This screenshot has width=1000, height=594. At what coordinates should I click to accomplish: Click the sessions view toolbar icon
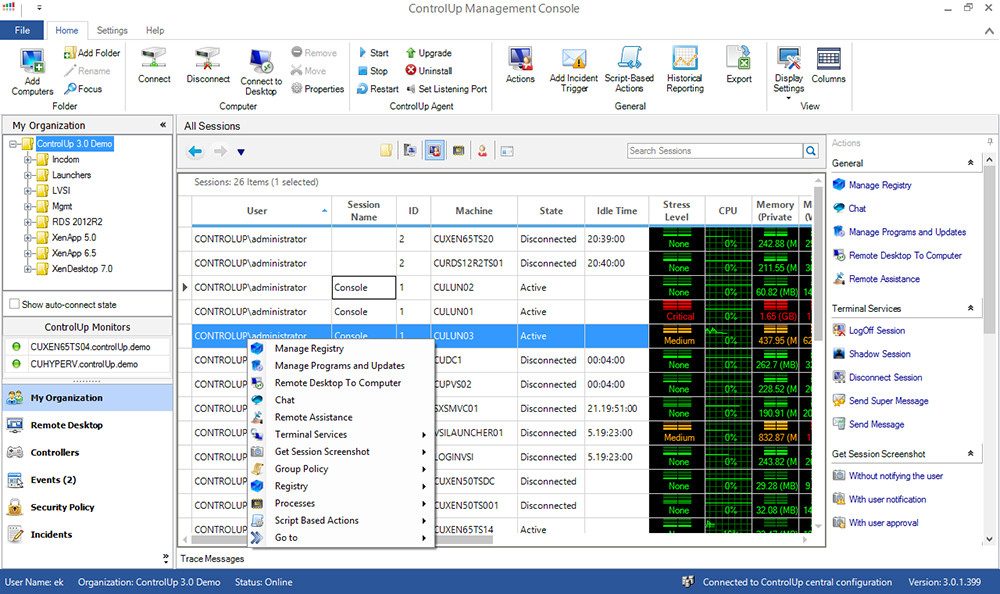click(434, 151)
